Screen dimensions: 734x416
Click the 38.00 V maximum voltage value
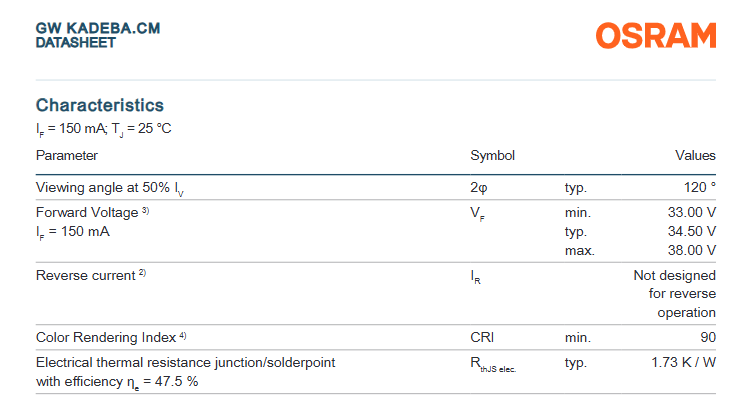[x=692, y=250]
